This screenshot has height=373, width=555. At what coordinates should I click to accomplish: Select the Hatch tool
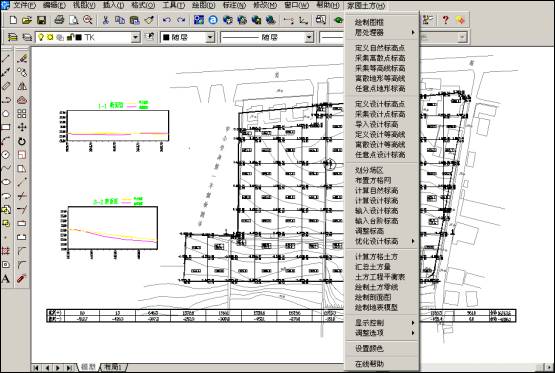pyautogui.click(x=6, y=251)
